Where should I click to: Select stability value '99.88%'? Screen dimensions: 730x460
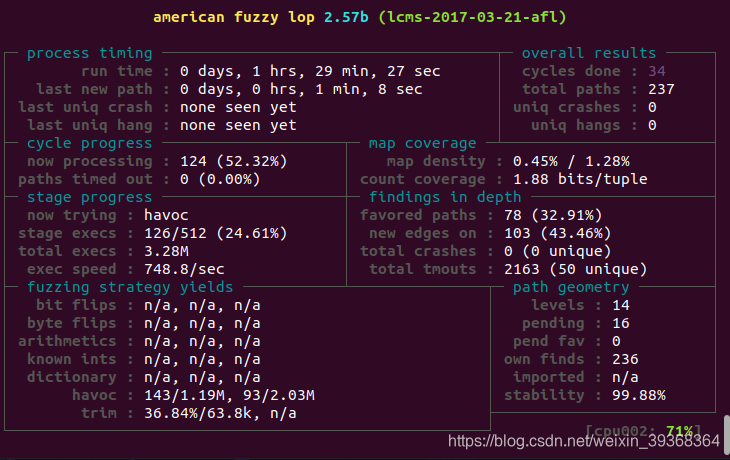pos(639,395)
